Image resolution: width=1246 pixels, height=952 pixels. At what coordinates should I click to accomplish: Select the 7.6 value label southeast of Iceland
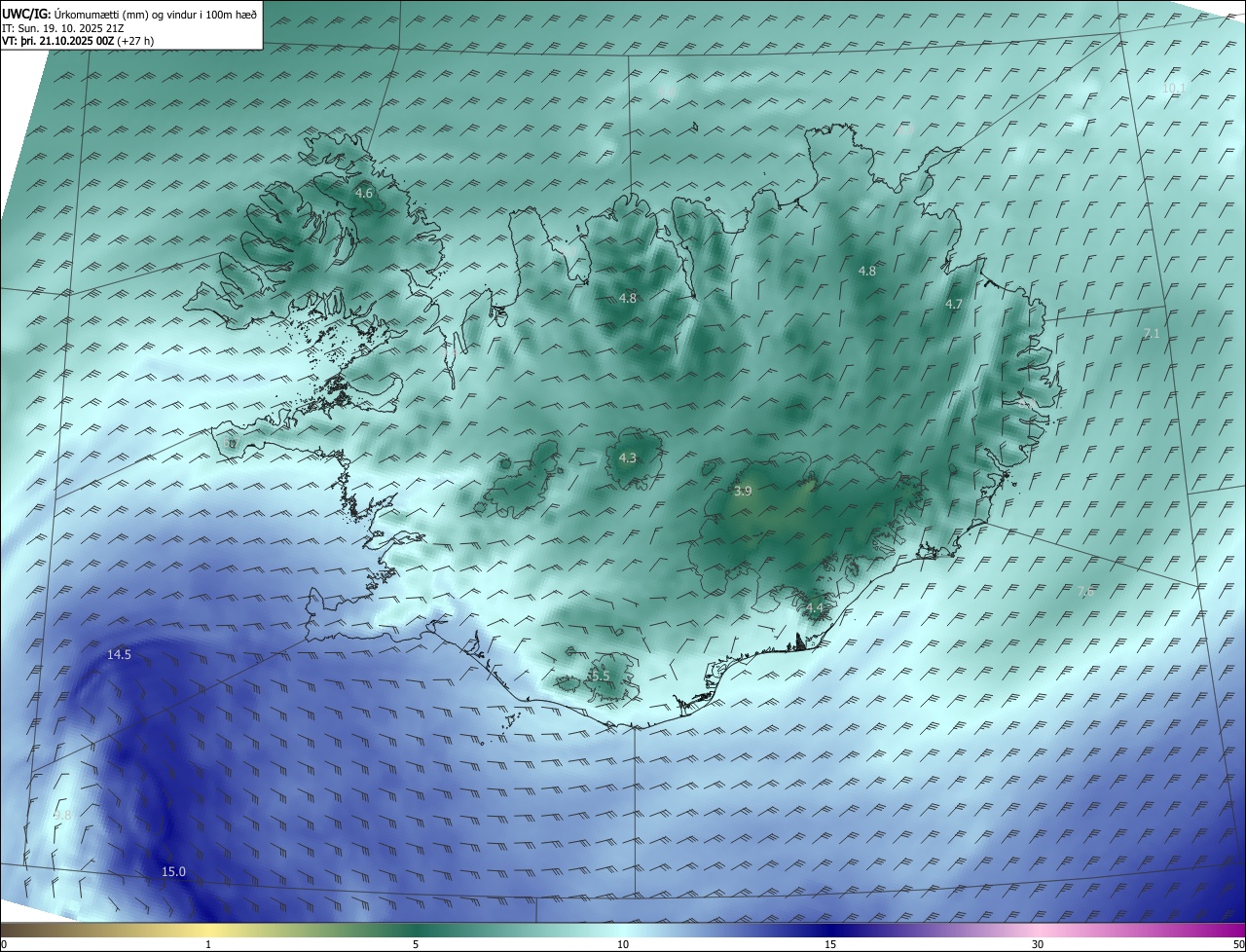(1086, 592)
